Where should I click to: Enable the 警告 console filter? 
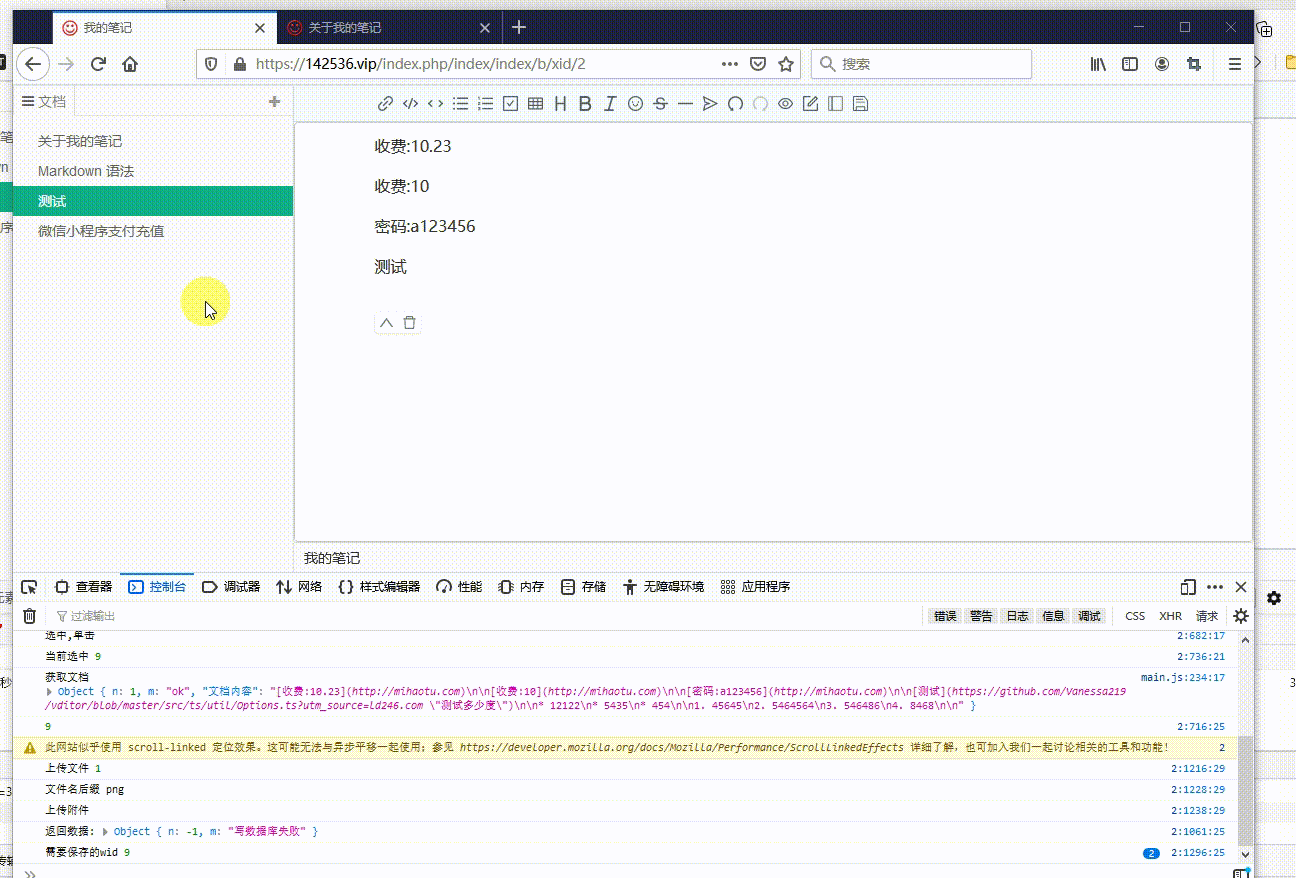pyautogui.click(x=980, y=615)
